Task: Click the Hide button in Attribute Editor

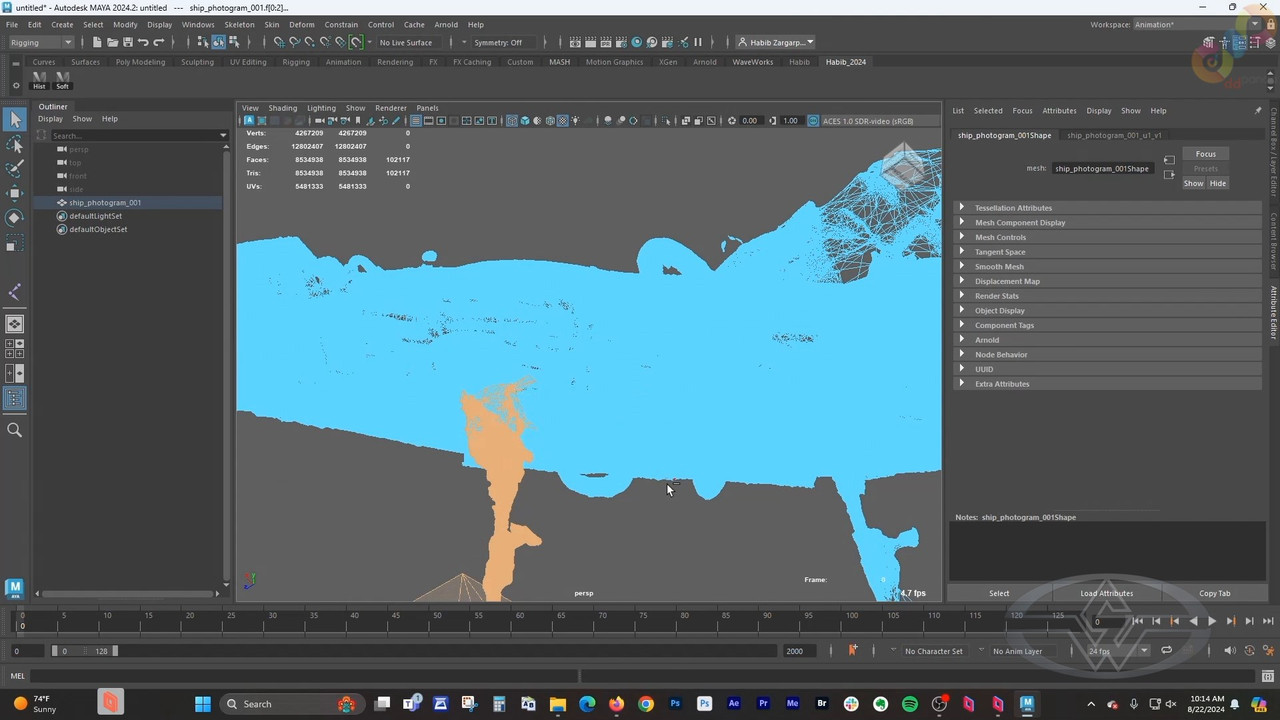Action: (x=1217, y=183)
